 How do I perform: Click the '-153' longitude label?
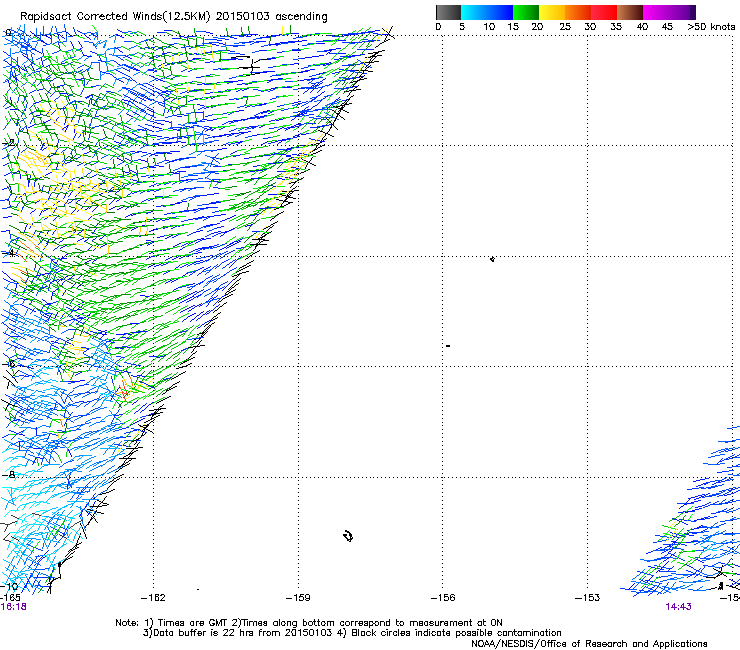(x=588, y=598)
